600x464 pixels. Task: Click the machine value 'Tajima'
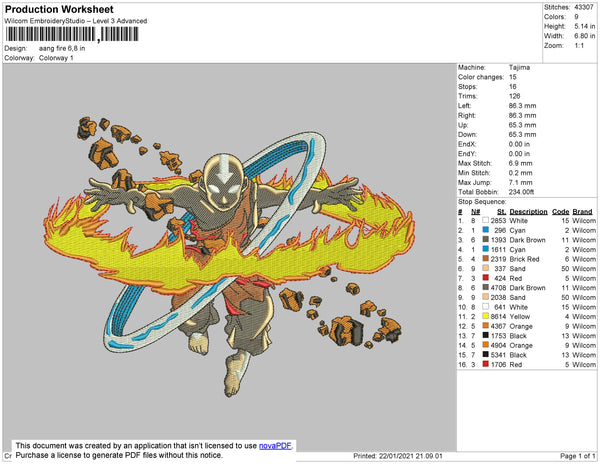tap(519, 67)
